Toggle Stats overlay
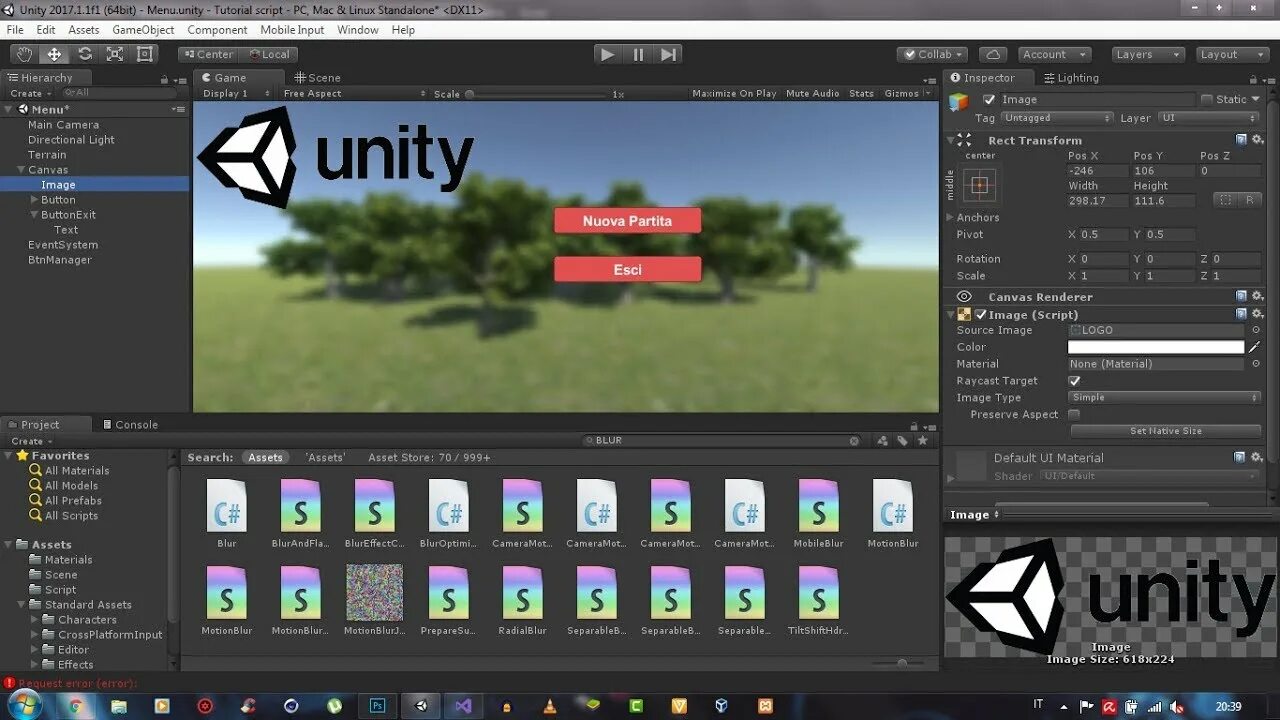Viewport: 1280px width, 720px height. click(861, 93)
